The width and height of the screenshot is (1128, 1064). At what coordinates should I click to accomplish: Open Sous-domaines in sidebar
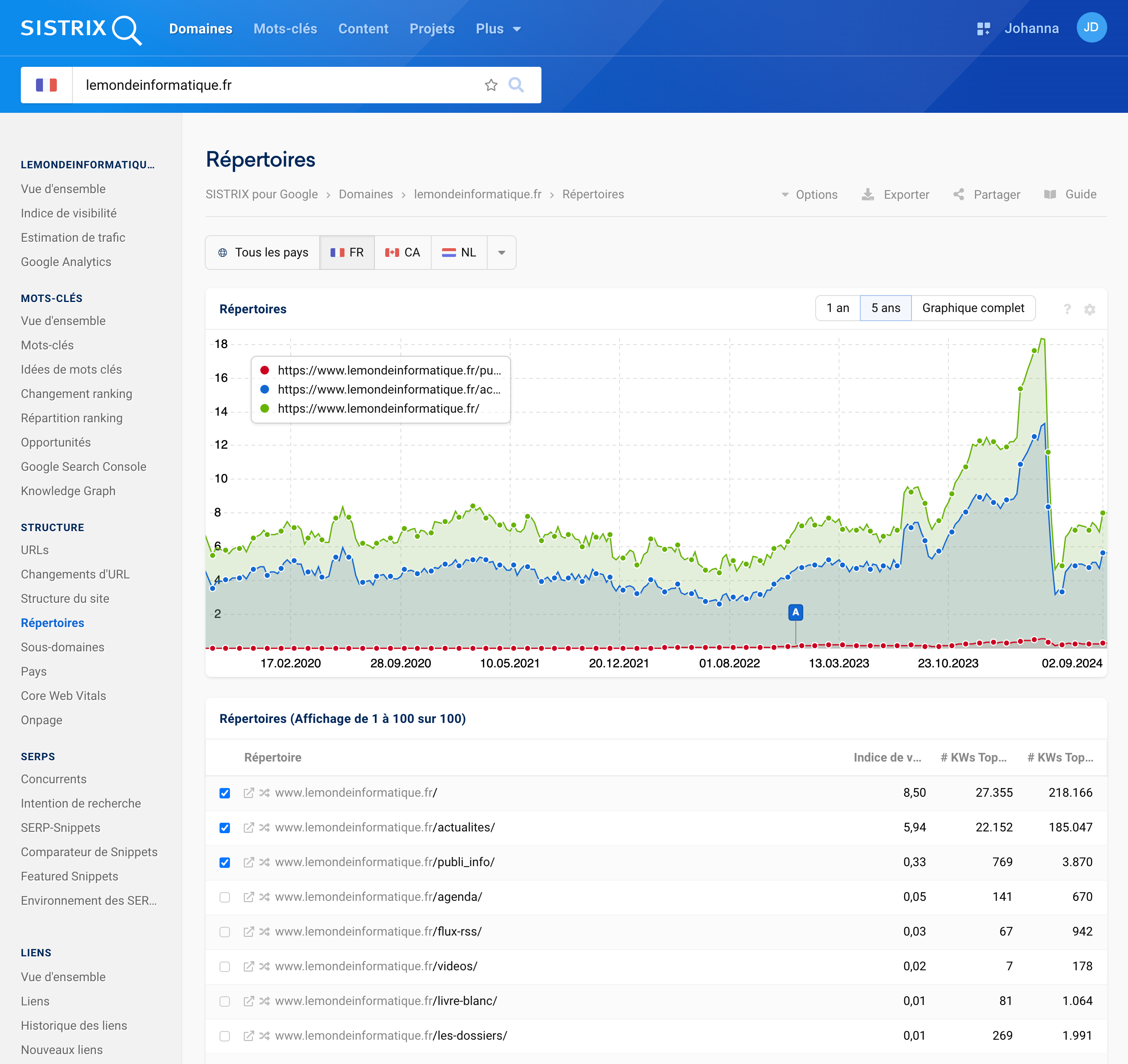62,647
